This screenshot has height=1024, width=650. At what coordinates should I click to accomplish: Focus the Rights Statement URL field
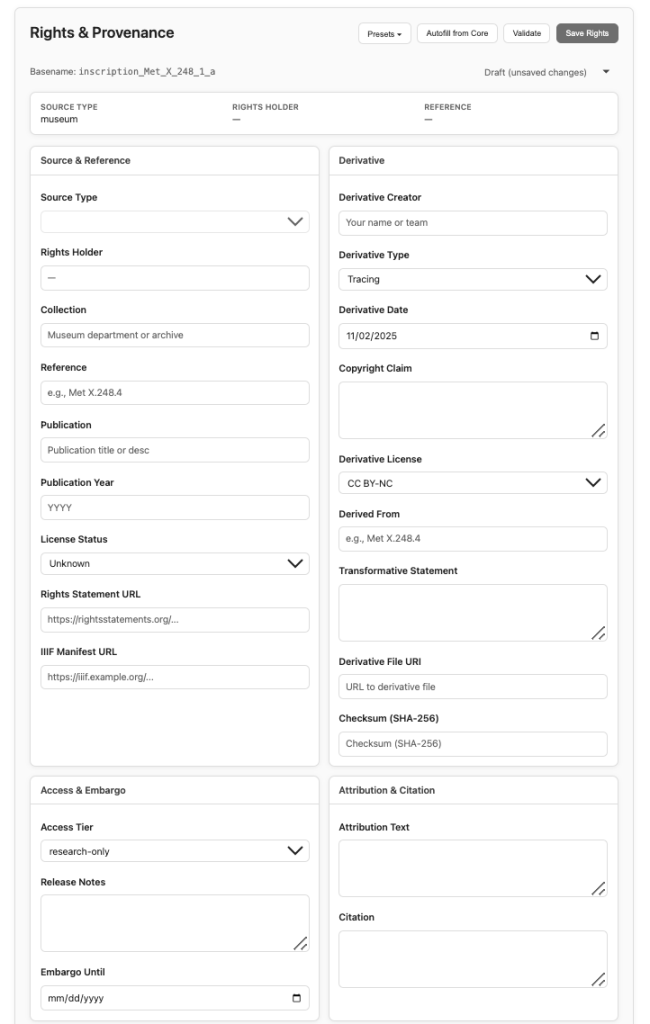click(175, 620)
